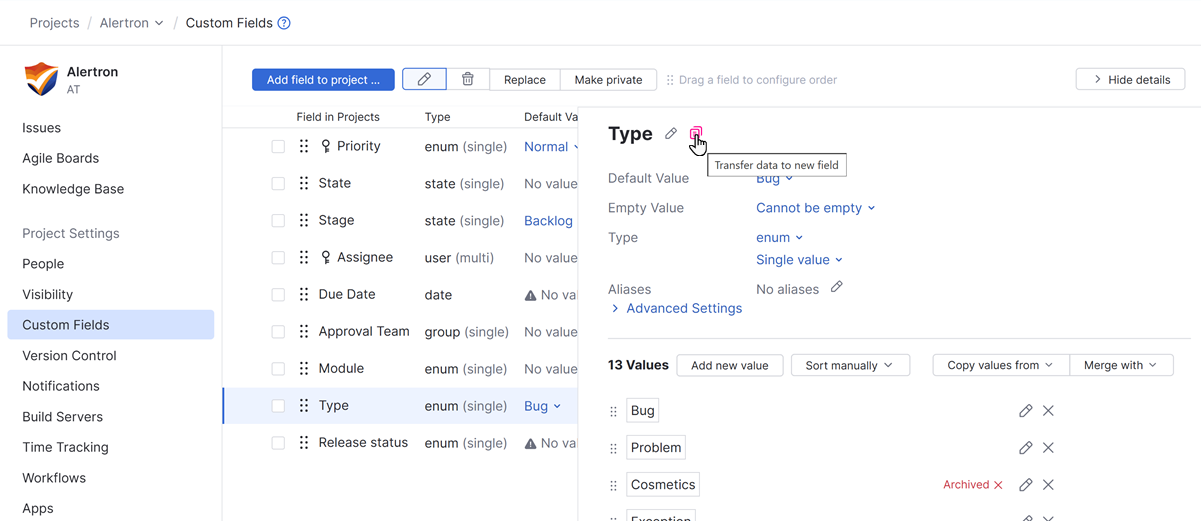This screenshot has width=1201, height=521.
Task: Check the Release status field checkbox
Action: [278, 443]
